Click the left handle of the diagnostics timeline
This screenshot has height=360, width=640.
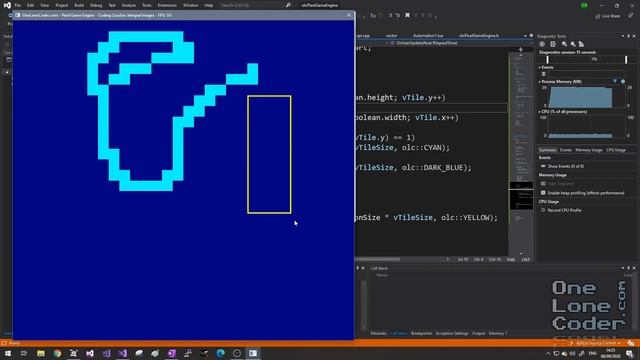547,60
